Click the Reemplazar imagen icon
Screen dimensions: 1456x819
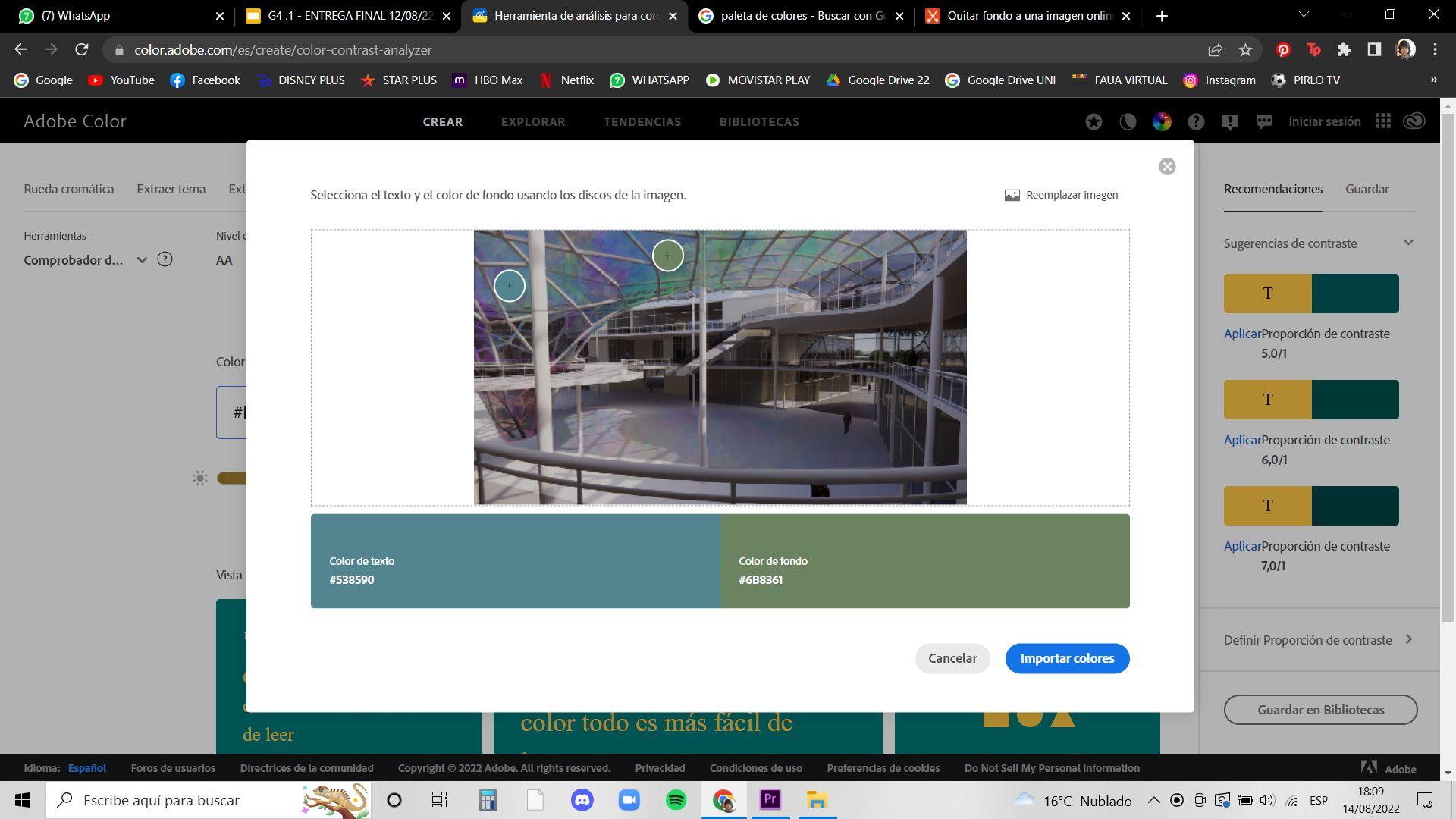click(1012, 196)
